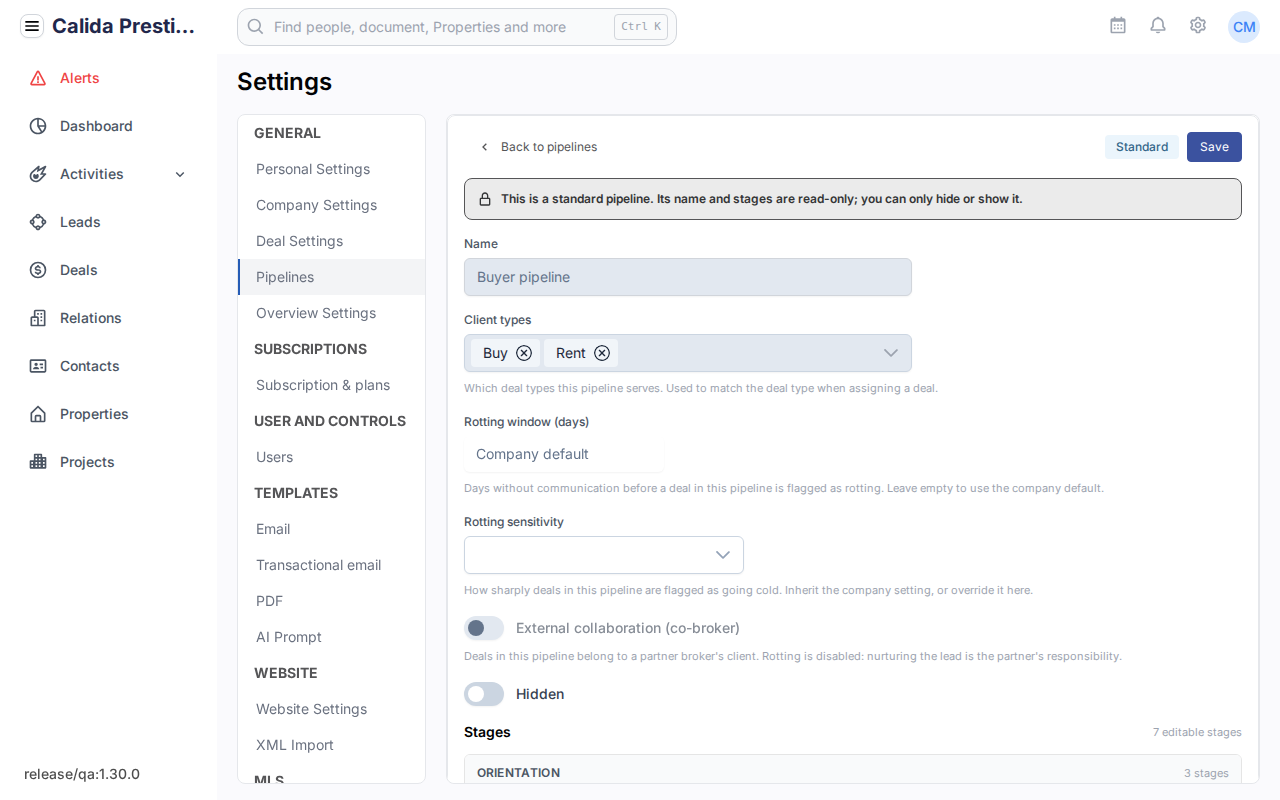This screenshot has width=1280, height=800.
Task: Open notifications bell icon
Action: click(1158, 26)
